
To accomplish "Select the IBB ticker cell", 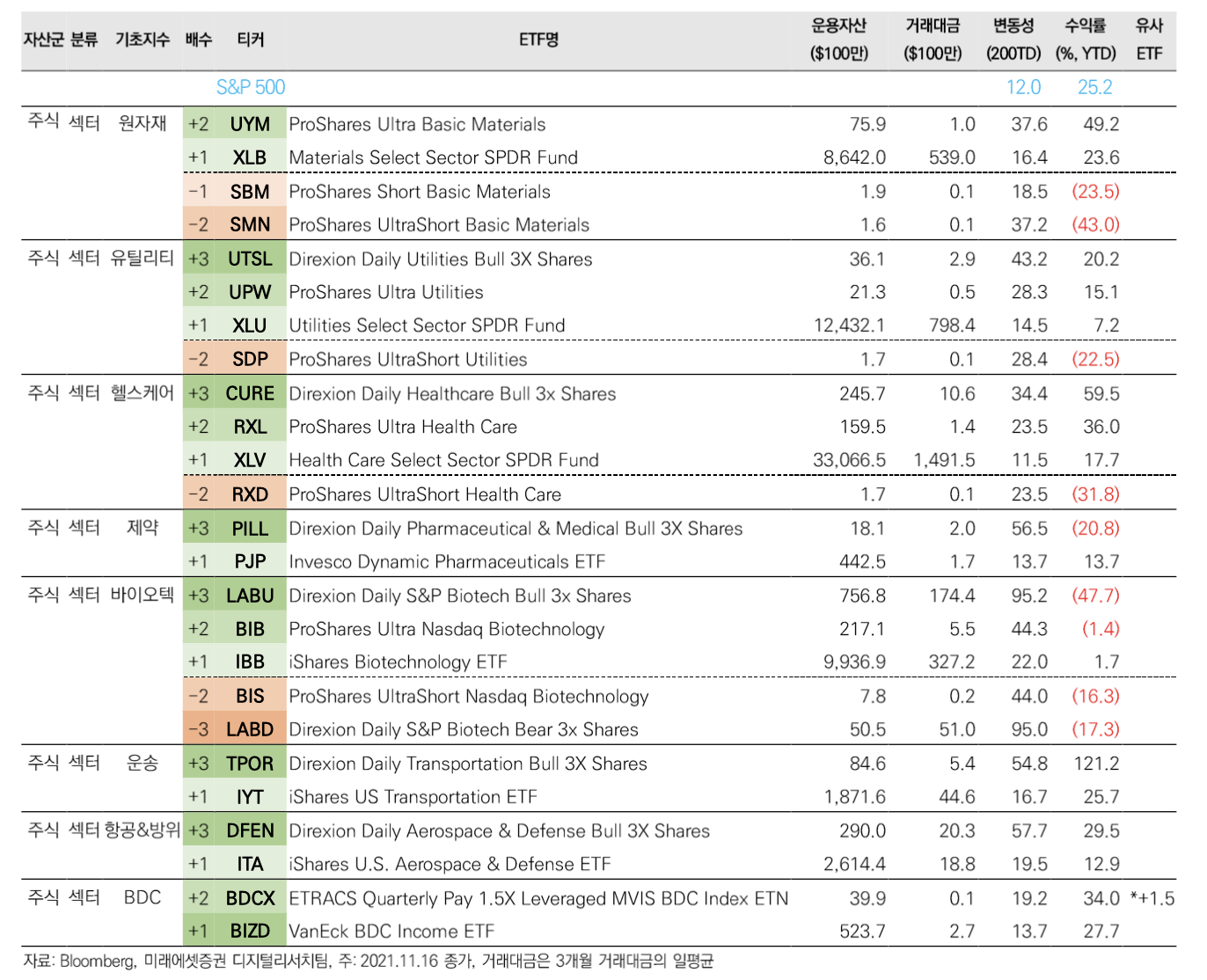I will tap(250, 662).
